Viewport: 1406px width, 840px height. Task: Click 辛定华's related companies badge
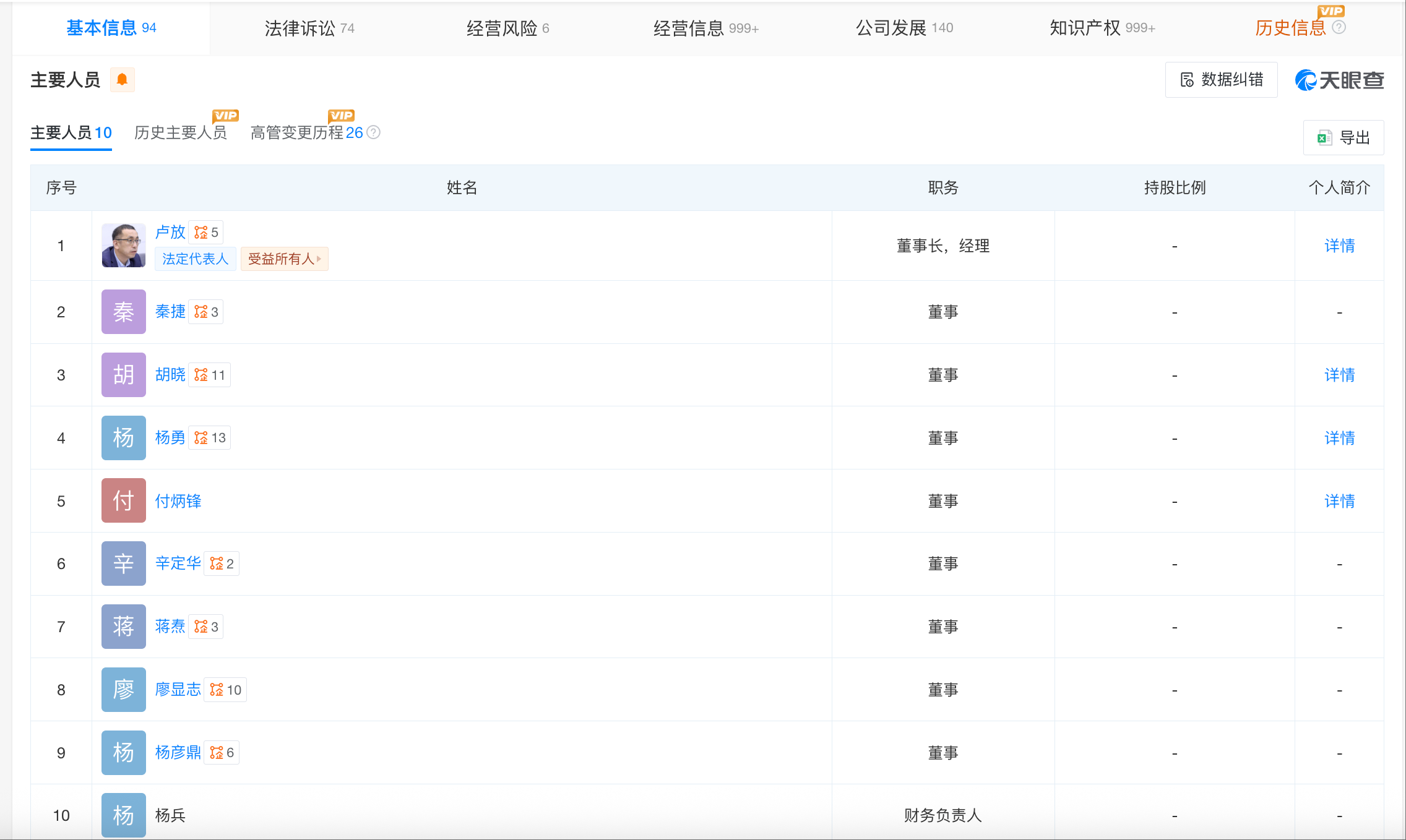222,564
